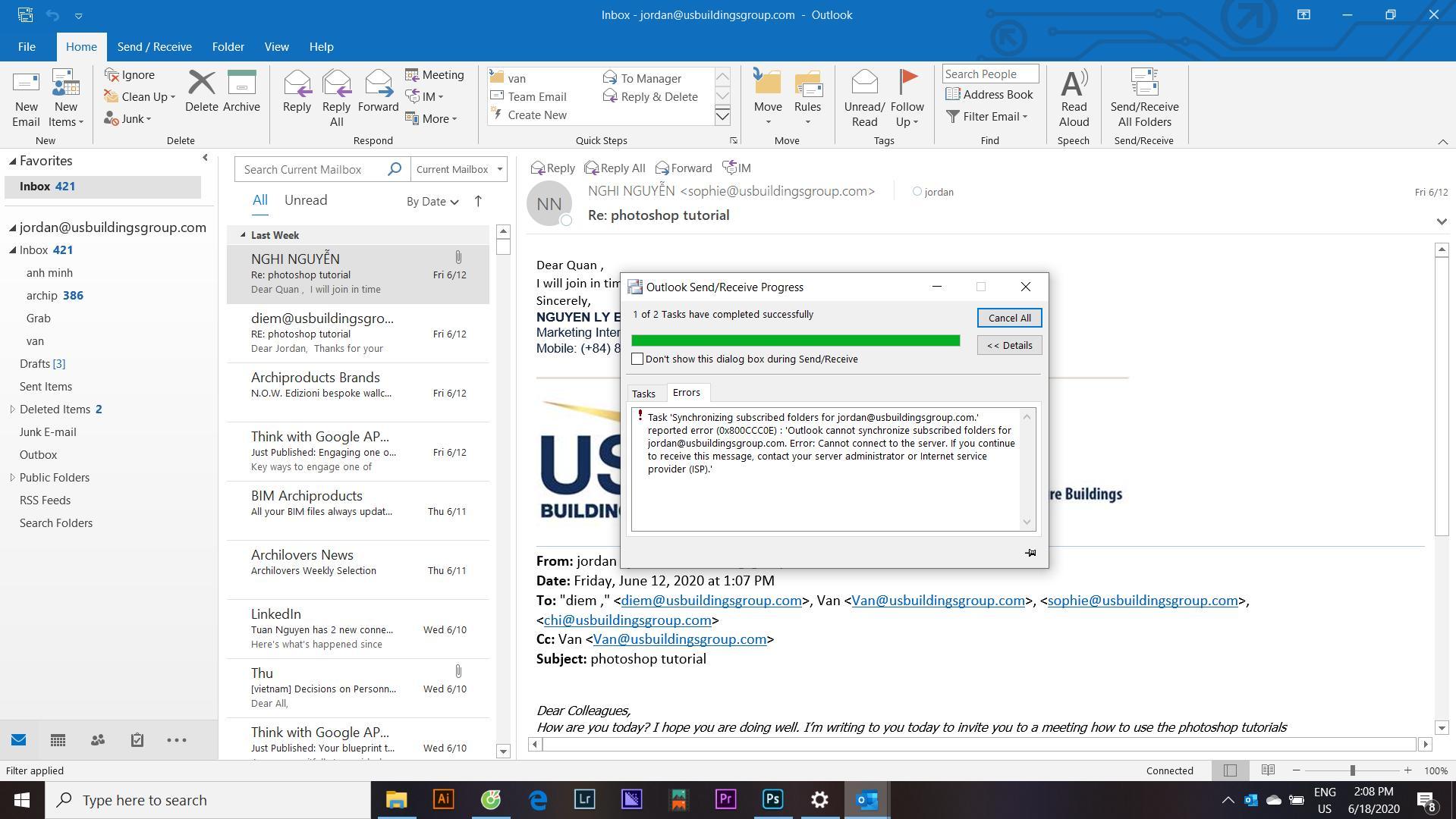1456x819 pixels.
Task: Open Photoshop from the taskbar
Action: tap(772, 799)
